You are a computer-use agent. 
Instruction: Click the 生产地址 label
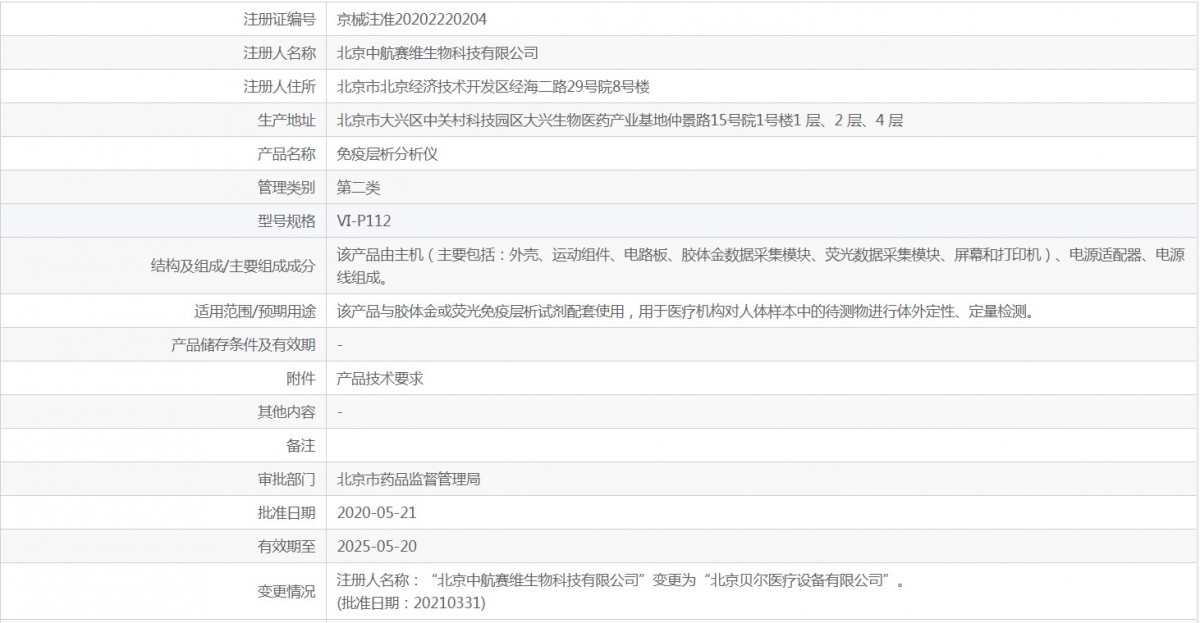286,120
